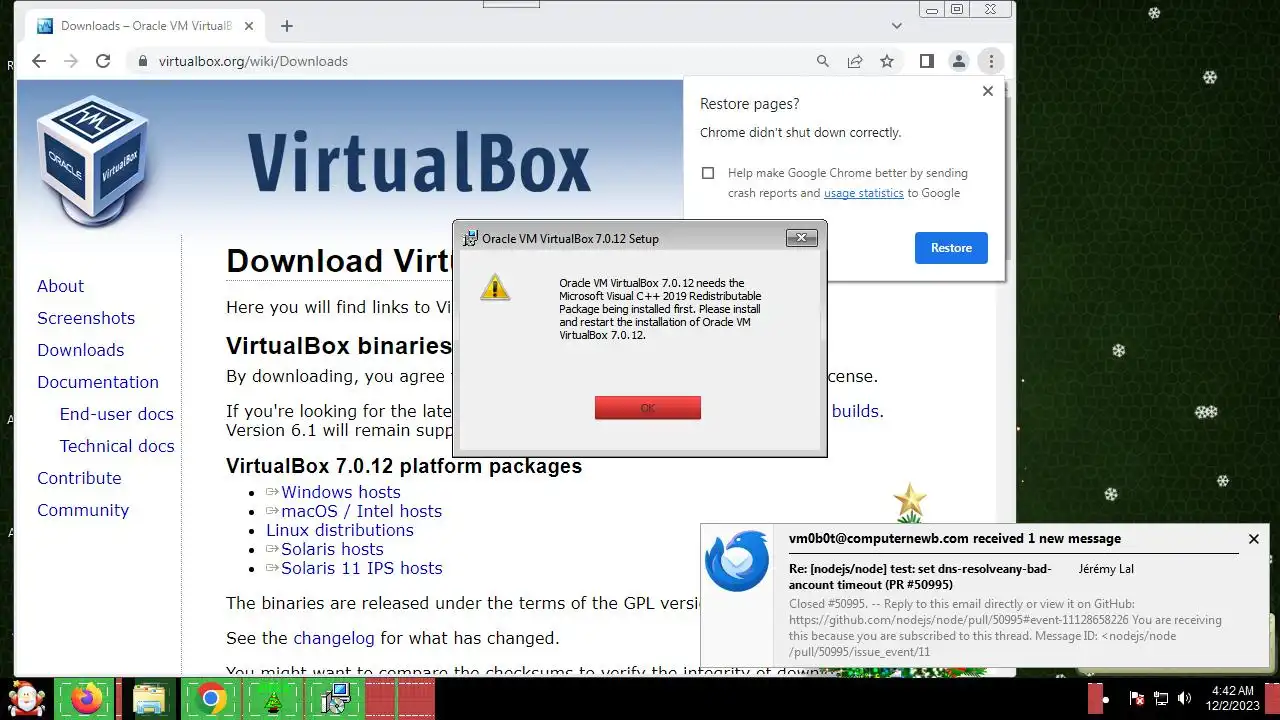Screen dimensions: 1280x720
Task: Click the volume speaker tray icon
Action: [x=1185, y=699]
